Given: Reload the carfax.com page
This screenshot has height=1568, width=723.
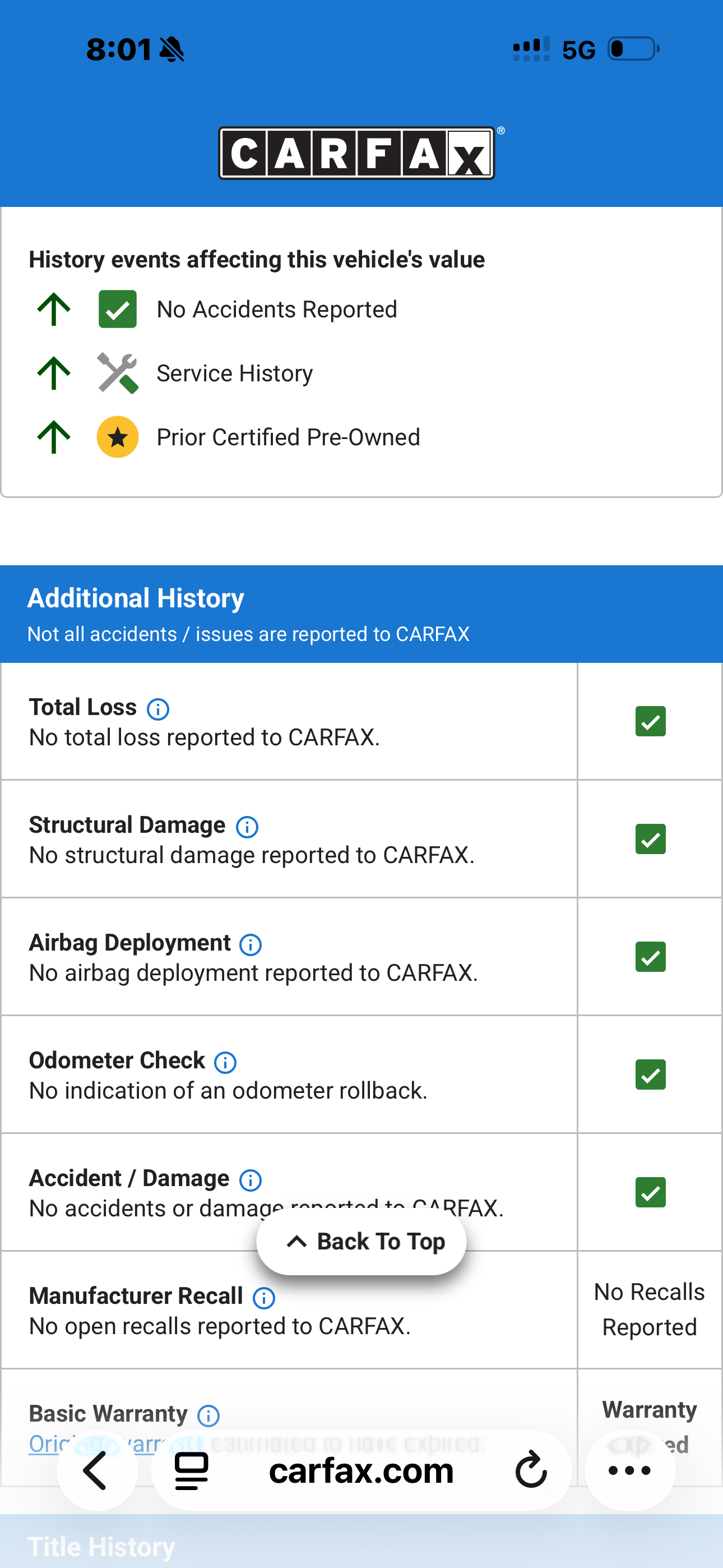Looking at the screenshot, I should pos(531,1470).
